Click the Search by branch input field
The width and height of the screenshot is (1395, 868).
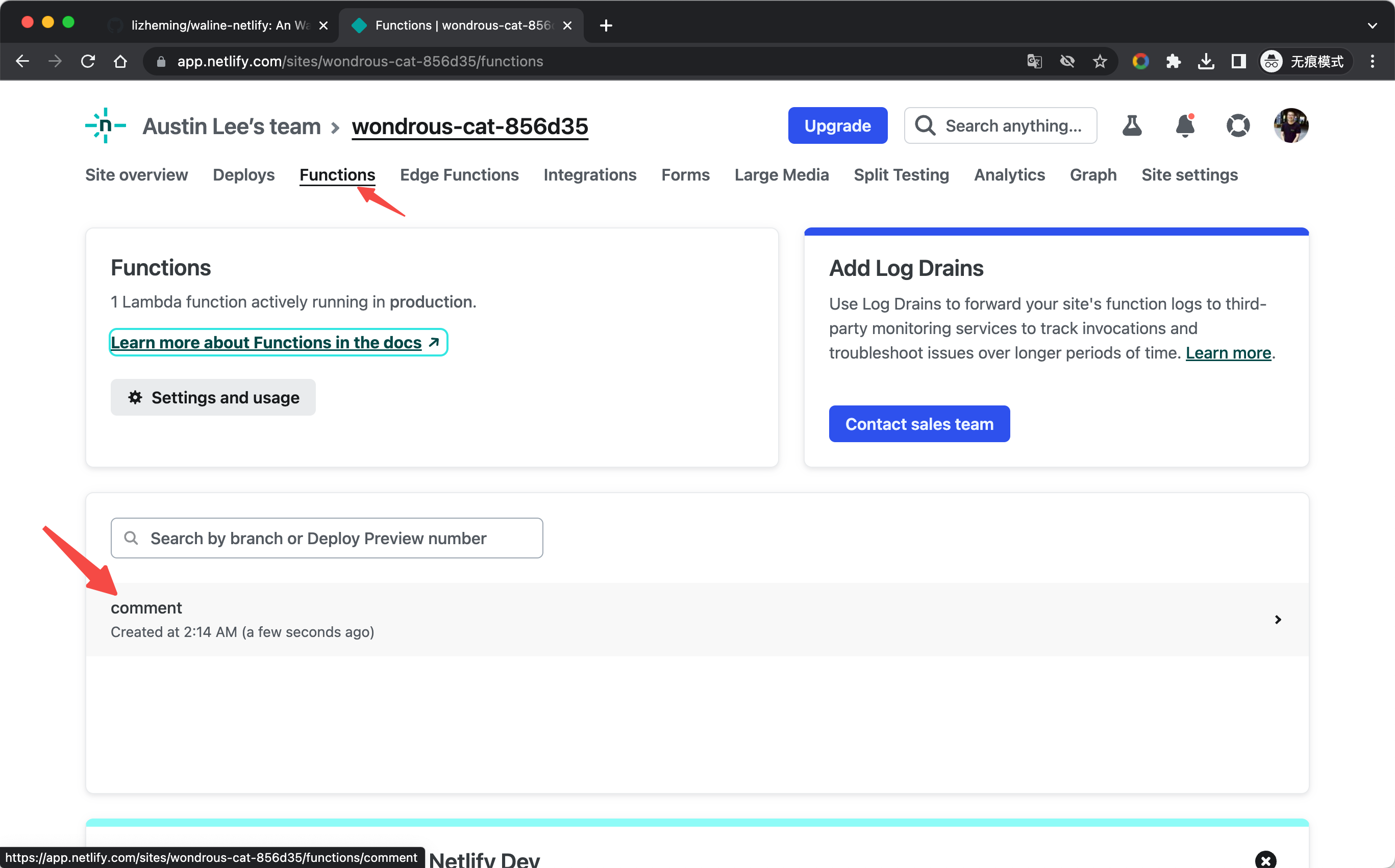[x=326, y=538]
